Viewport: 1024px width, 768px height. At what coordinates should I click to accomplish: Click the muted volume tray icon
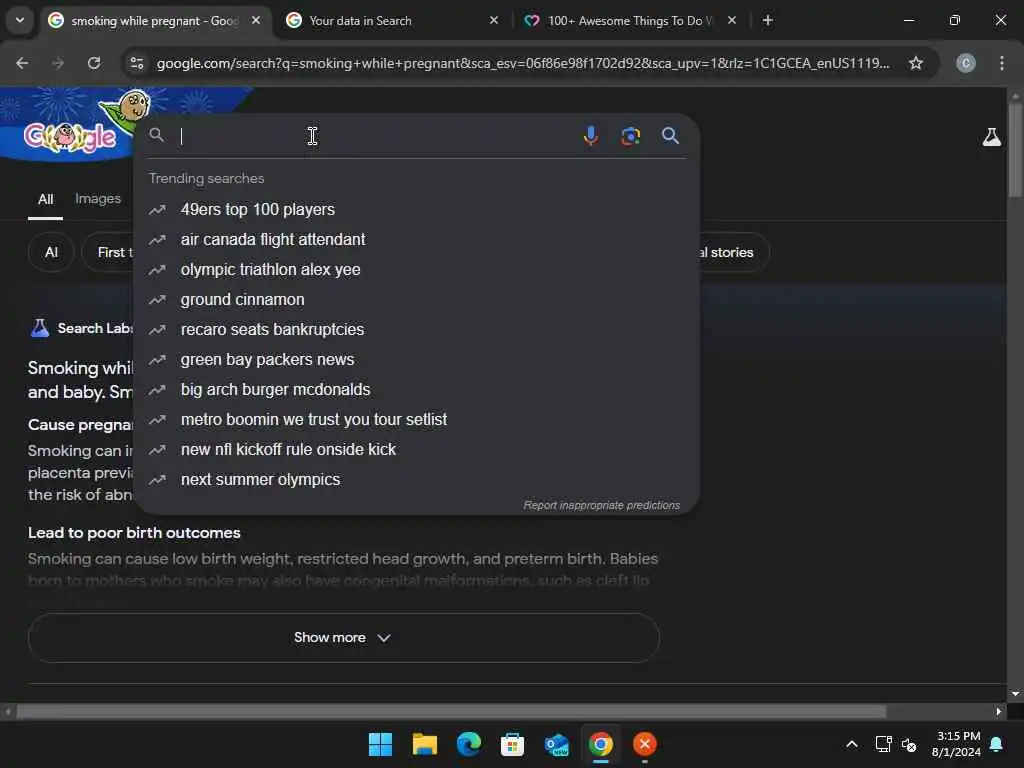point(908,744)
